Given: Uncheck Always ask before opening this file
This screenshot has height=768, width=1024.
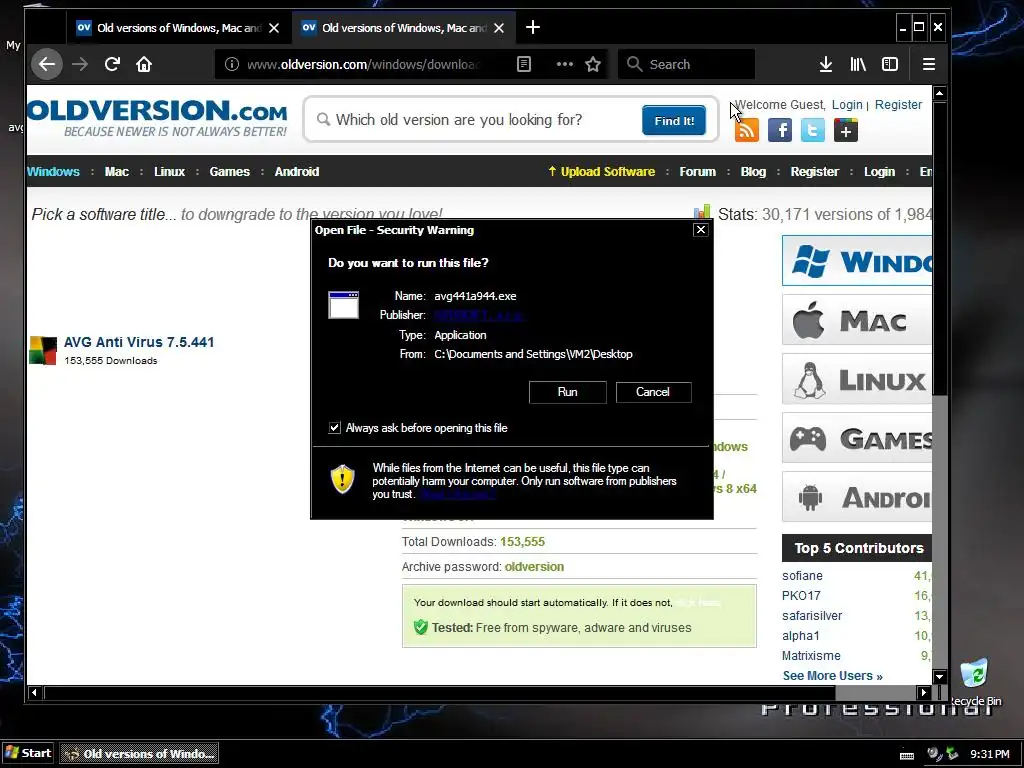Looking at the screenshot, I should [334, 428].
